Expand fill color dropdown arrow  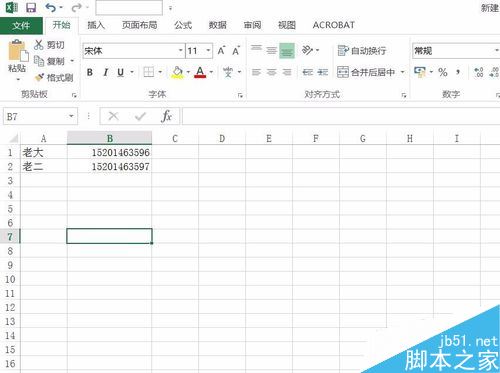(x=188, y=72)
